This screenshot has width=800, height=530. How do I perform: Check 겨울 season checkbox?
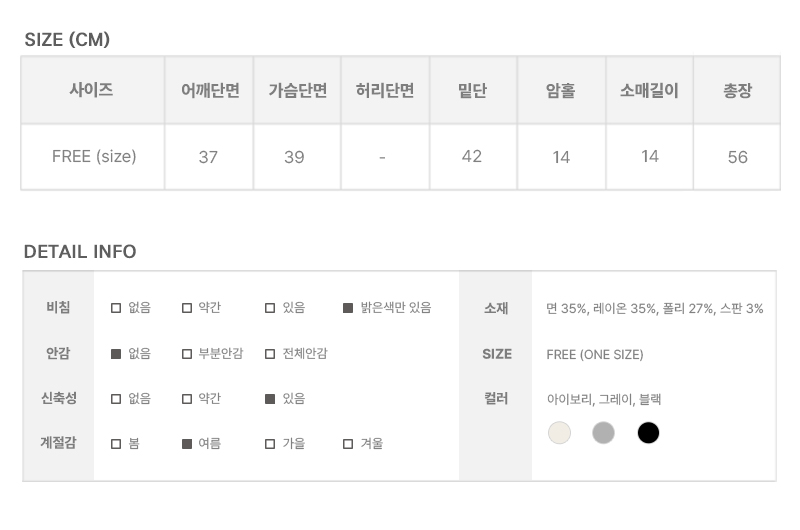(x=348, y=444)
